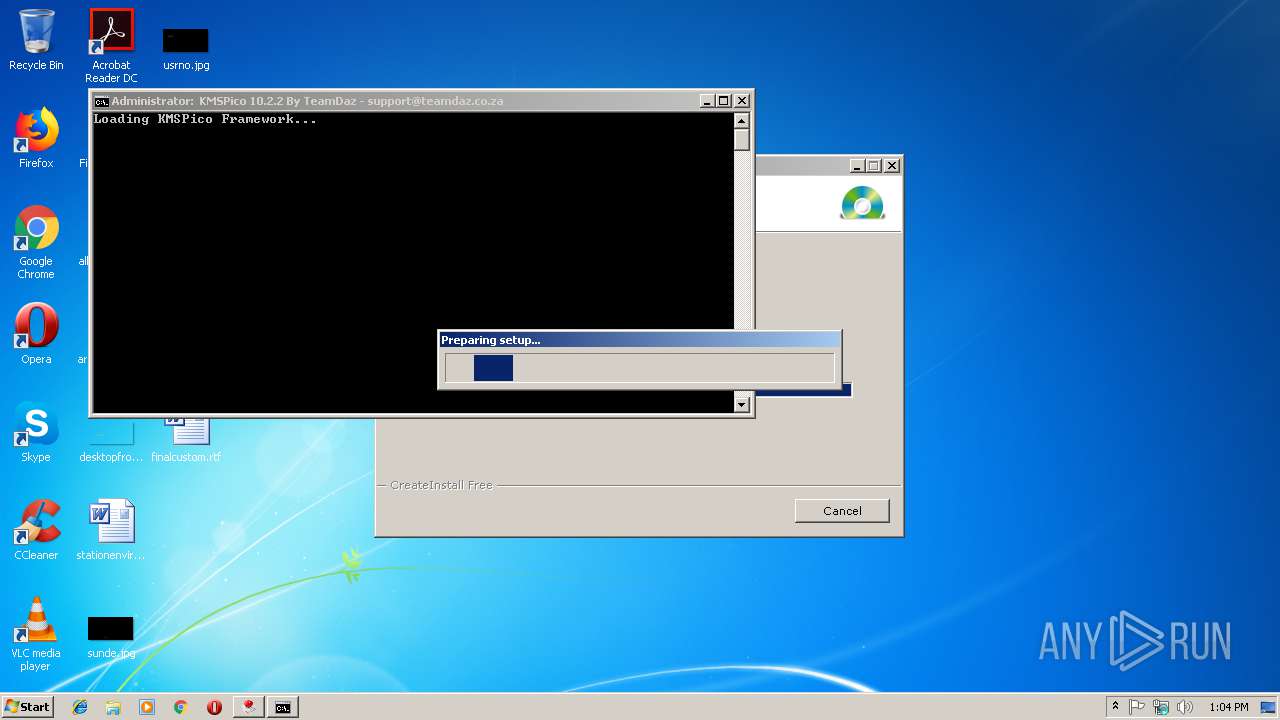This screenshot has height=720, width=1280.
Task: Open Action Center flag icon in tray
Action: coord(1137,707)
